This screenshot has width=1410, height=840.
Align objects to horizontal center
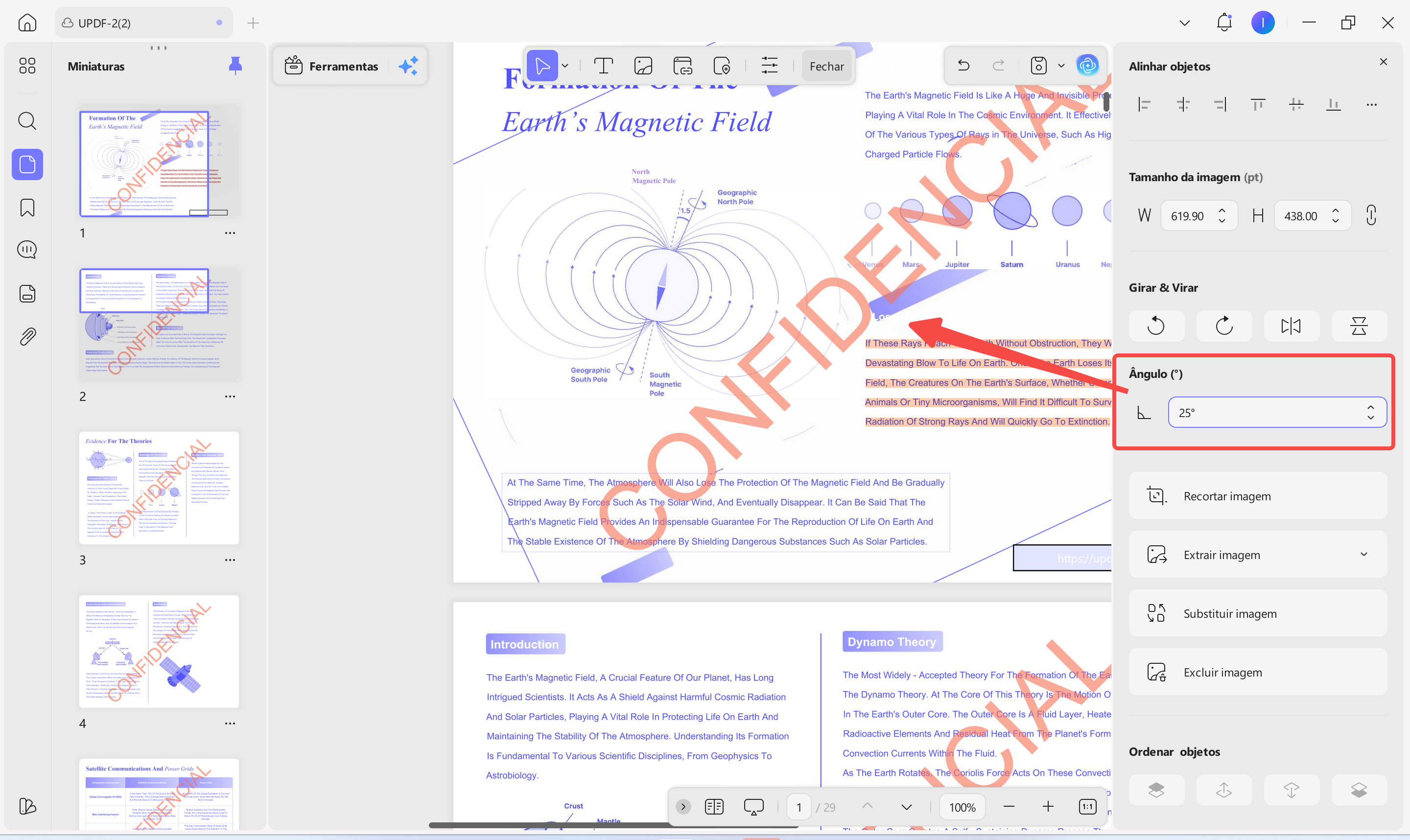click(x=1182, y=104)
